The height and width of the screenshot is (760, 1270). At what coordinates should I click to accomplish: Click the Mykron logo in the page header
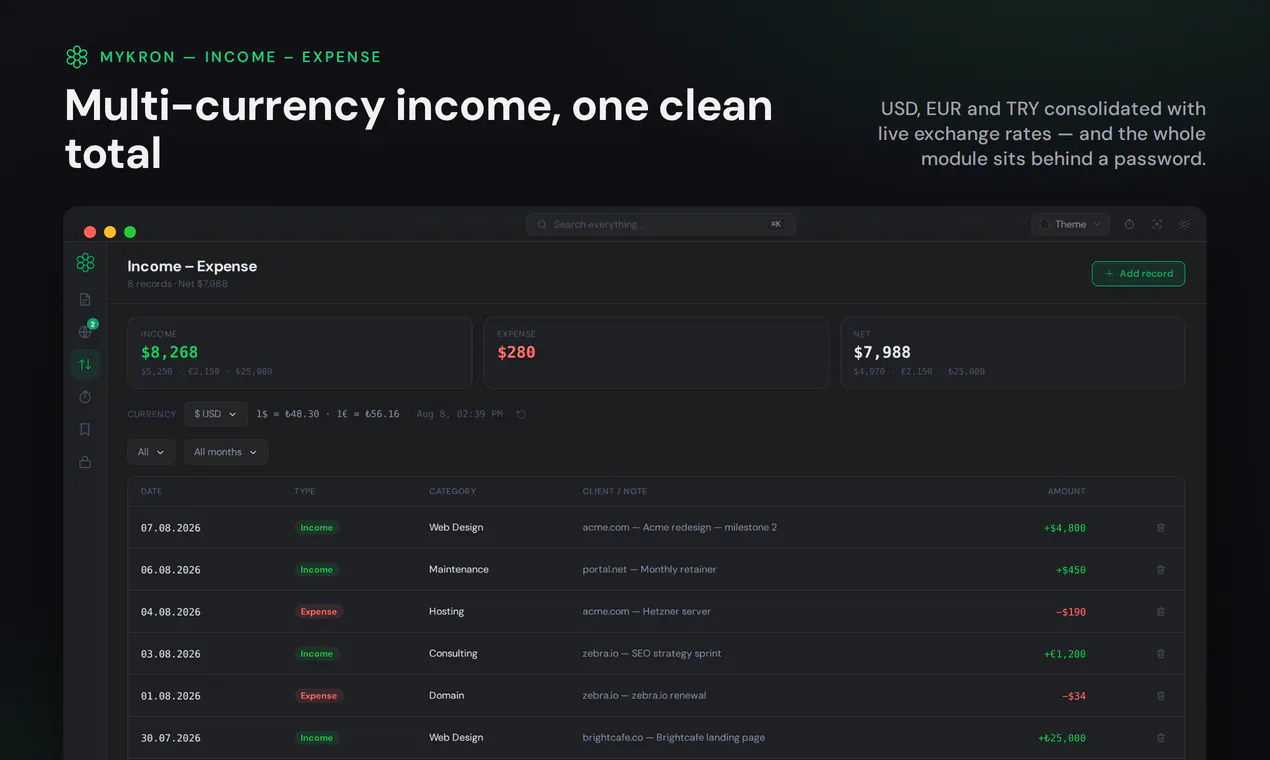pyautogui.click(x=77, y=57)
